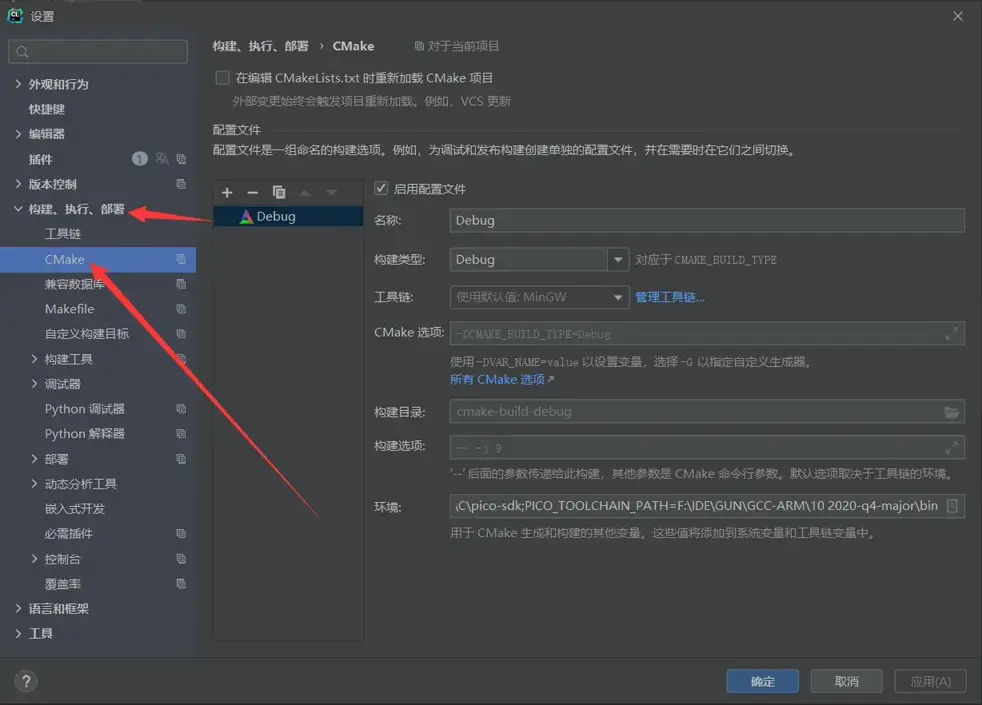Open the build directory folder browser
This screenshot has height=705, width=982.
[953, 411]
